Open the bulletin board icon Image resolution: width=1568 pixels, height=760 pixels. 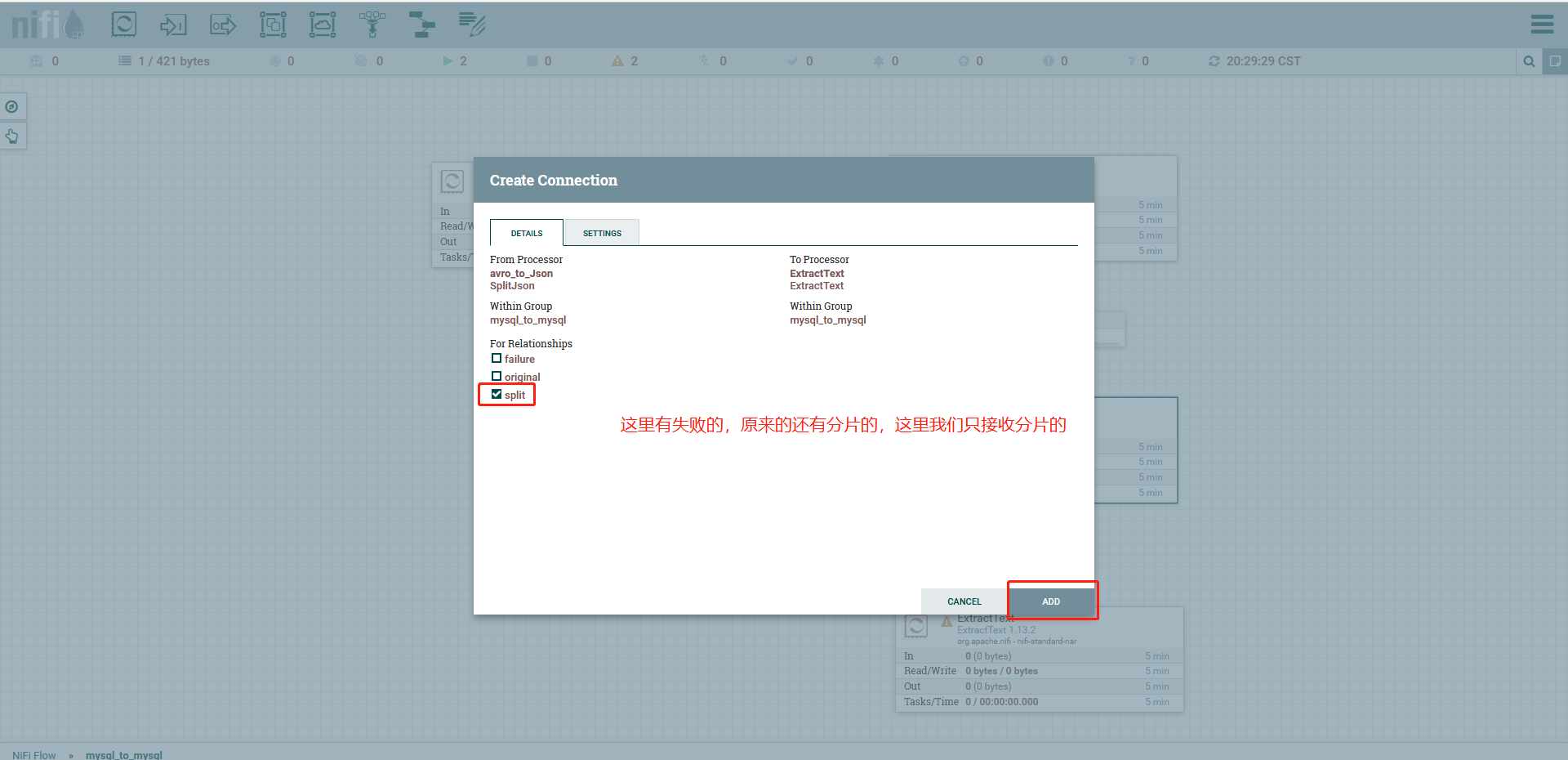coord(1555,61)
